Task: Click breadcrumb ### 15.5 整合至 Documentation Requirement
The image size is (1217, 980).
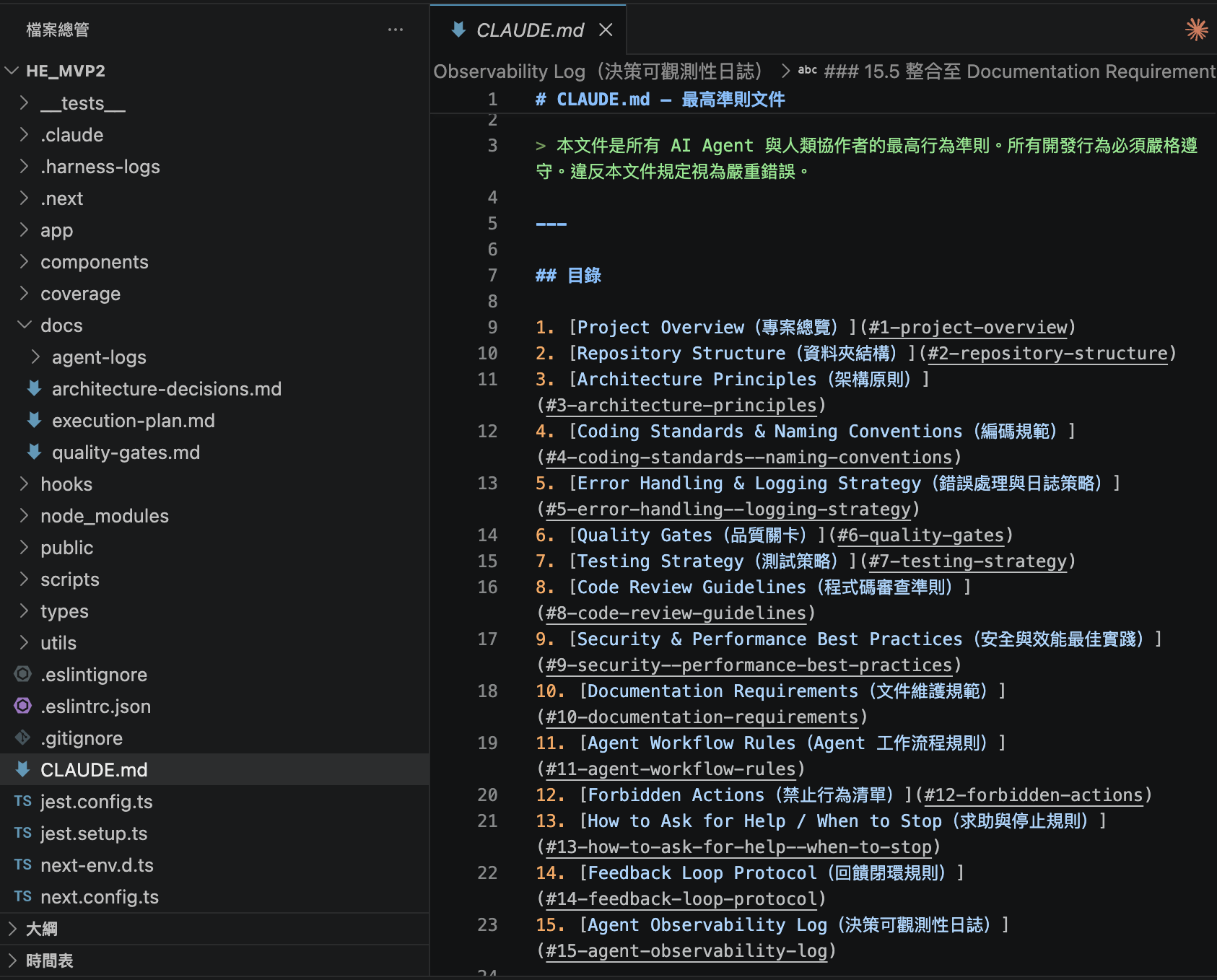Action: 1020,71
